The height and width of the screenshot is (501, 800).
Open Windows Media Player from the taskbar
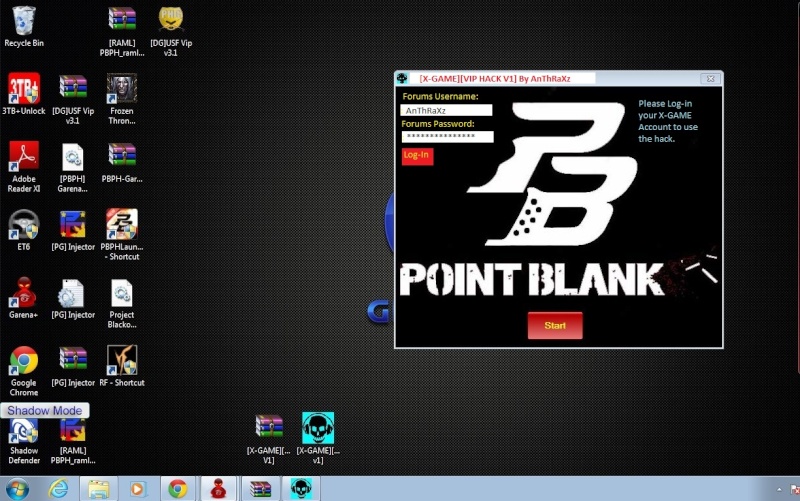[138, 489]
